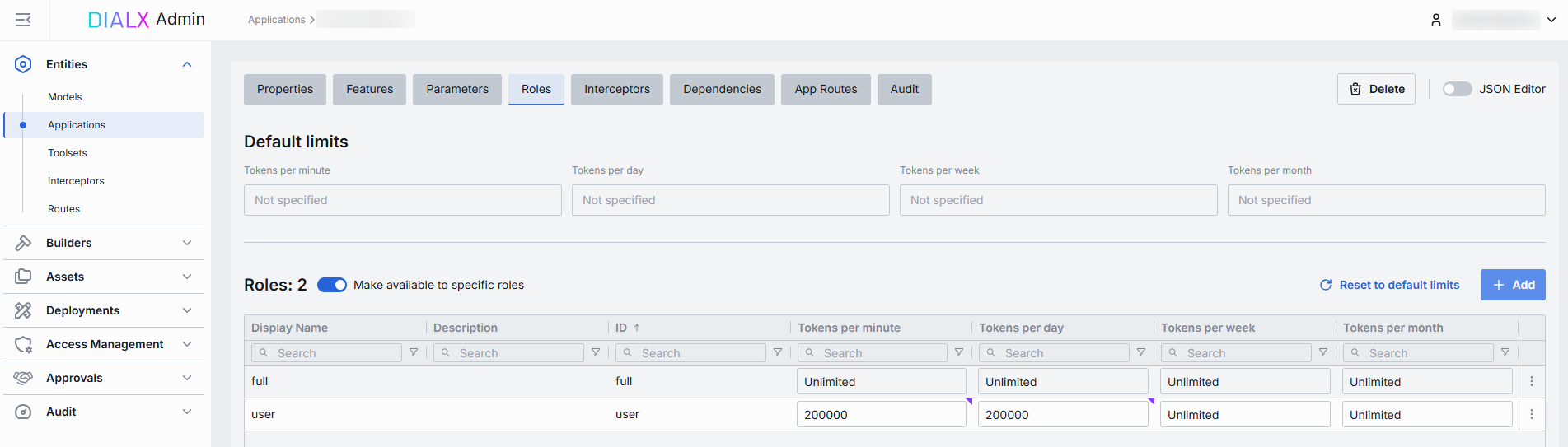Click the user profile icon
The width and height of the screenshot is (1568, 447).
point(1436,20)
